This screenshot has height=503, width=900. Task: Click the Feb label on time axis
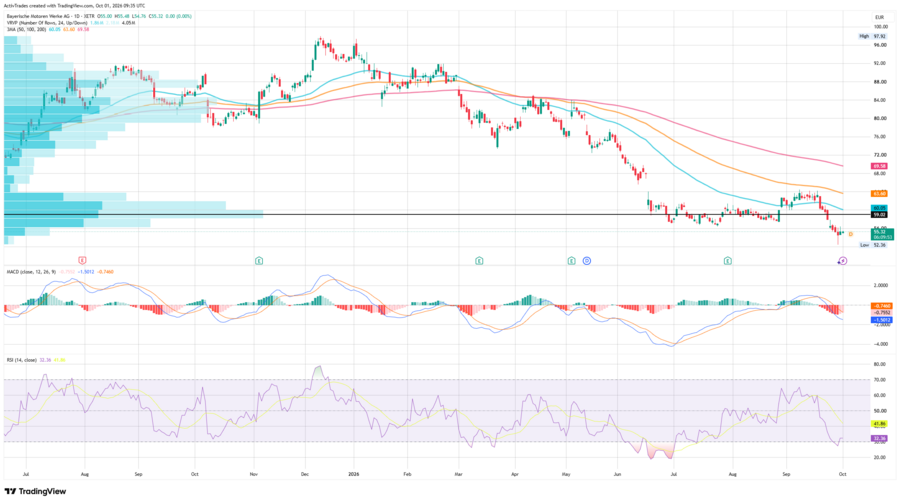408,475
